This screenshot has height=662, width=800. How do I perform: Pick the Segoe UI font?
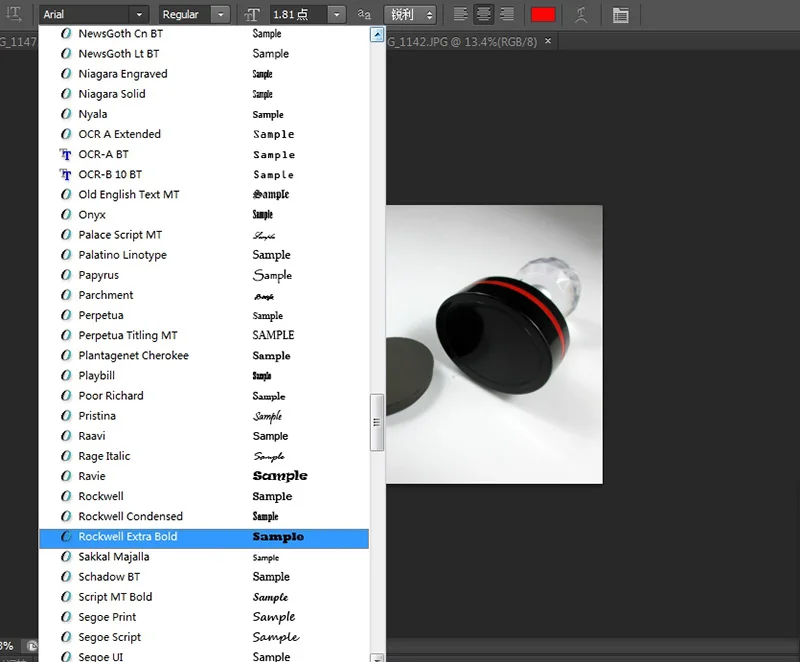[x=204, y=655]
